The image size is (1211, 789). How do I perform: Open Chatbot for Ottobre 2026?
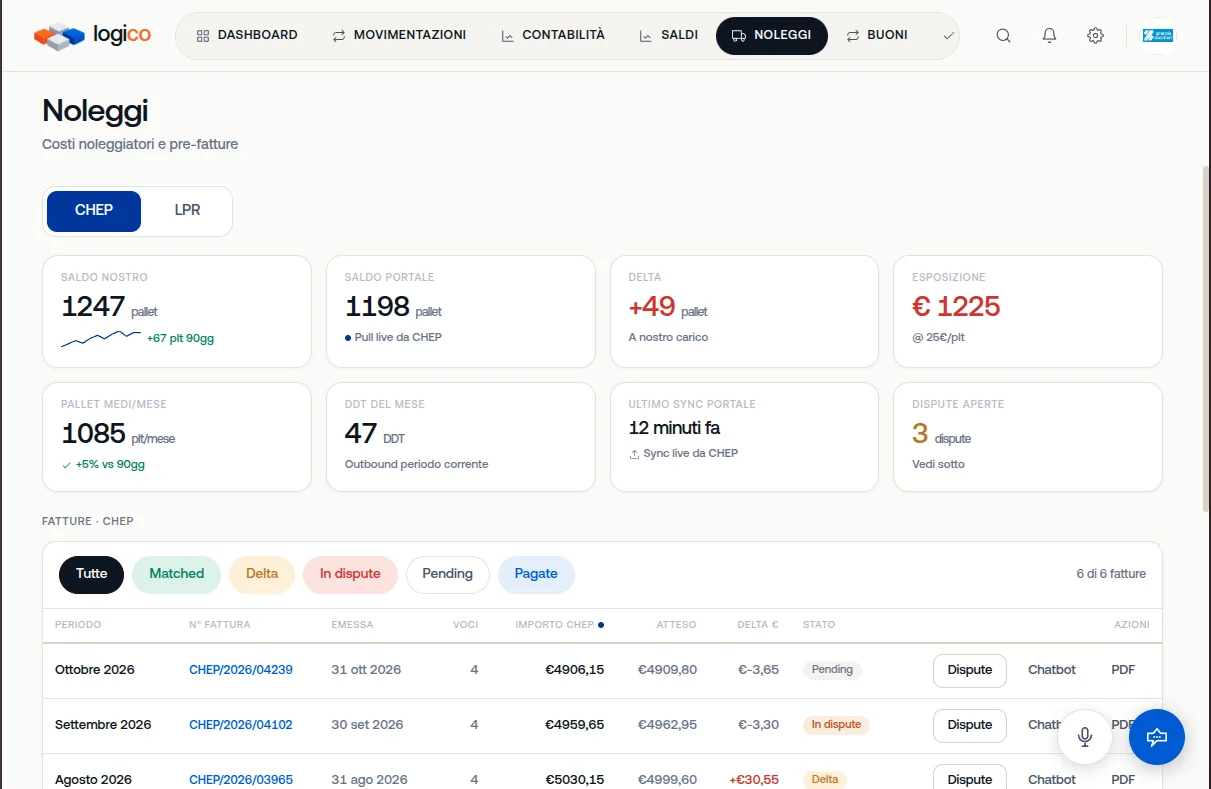click(x=1052, y=670)
